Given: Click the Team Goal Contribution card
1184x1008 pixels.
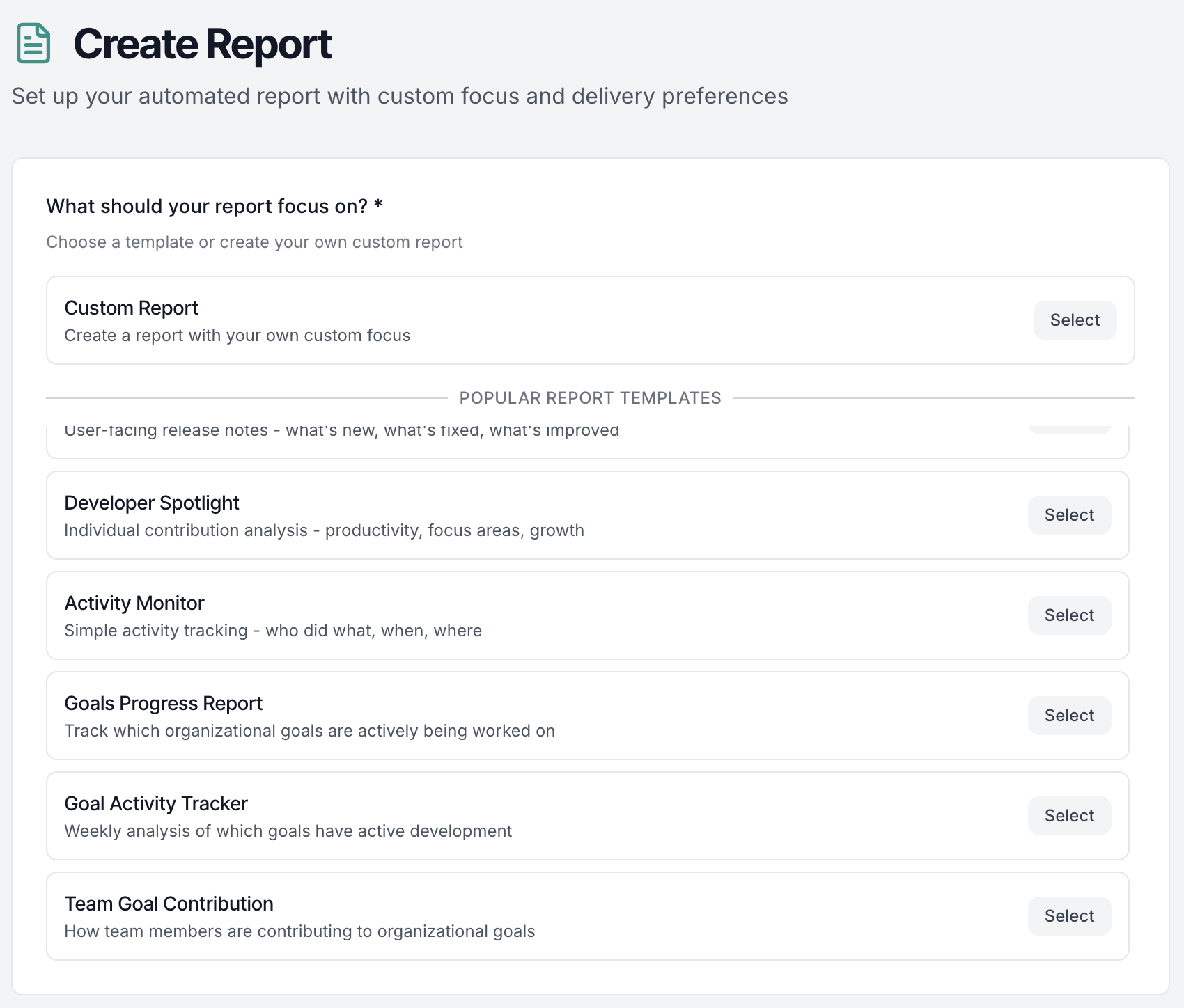Looking at the screenshot, I should point(488,915).
